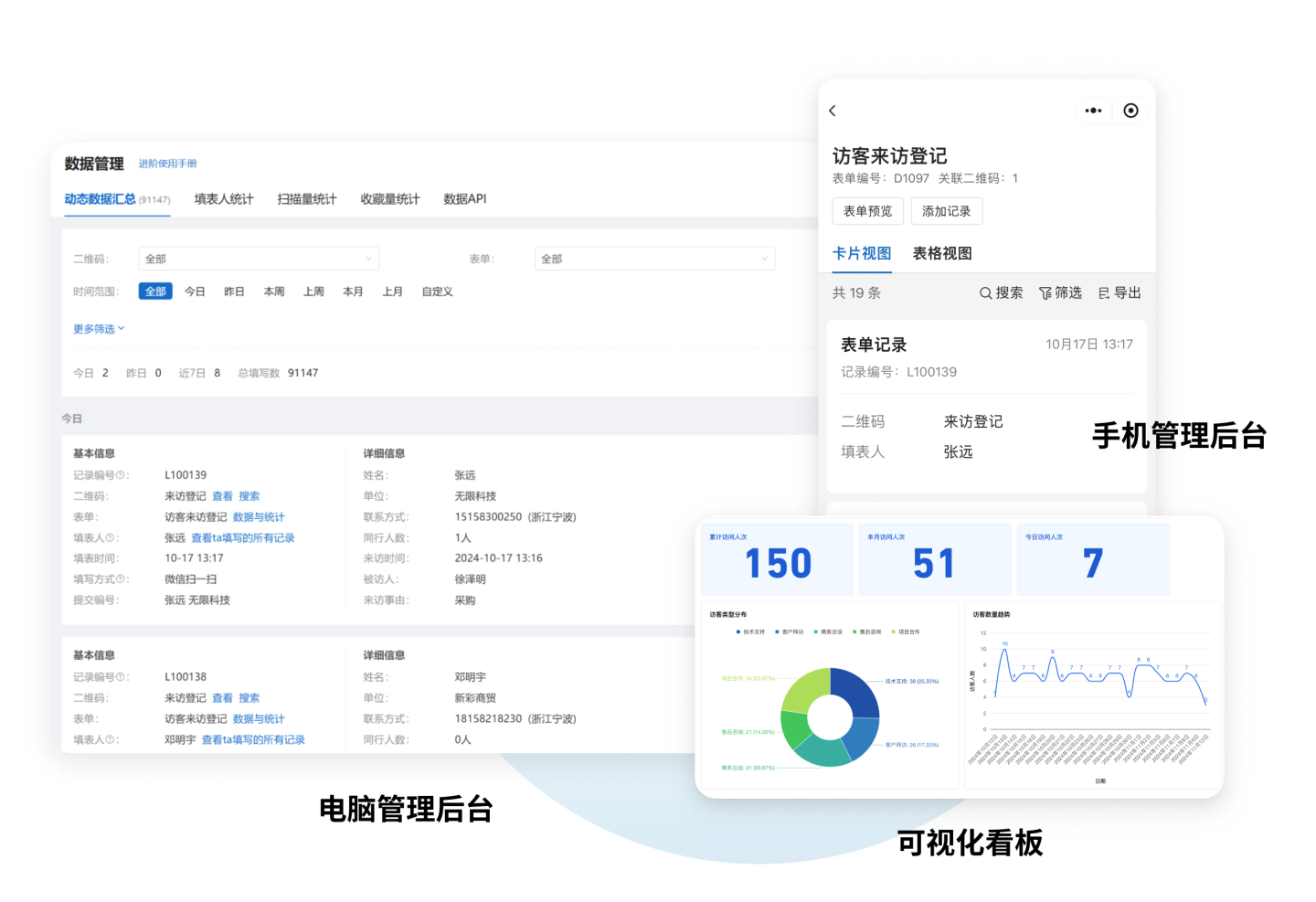Click the circular target icon beside the dots
Screen dimensions: 1316x902
point(1131,110)
